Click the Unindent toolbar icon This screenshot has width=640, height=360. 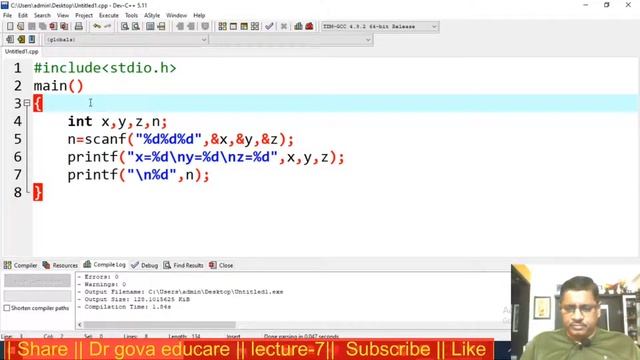click(x=191, y=27)
